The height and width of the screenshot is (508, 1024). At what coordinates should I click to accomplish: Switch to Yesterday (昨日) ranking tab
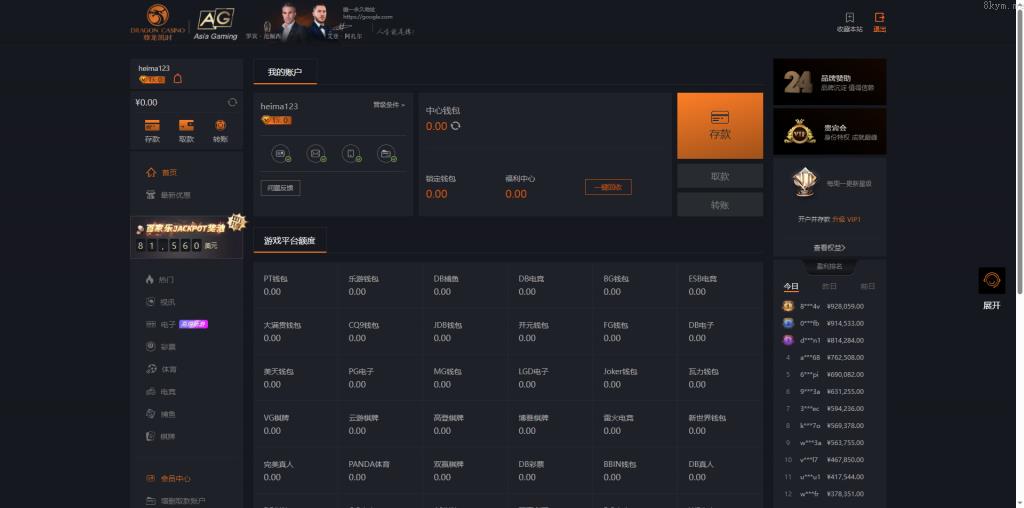[829, 286]
